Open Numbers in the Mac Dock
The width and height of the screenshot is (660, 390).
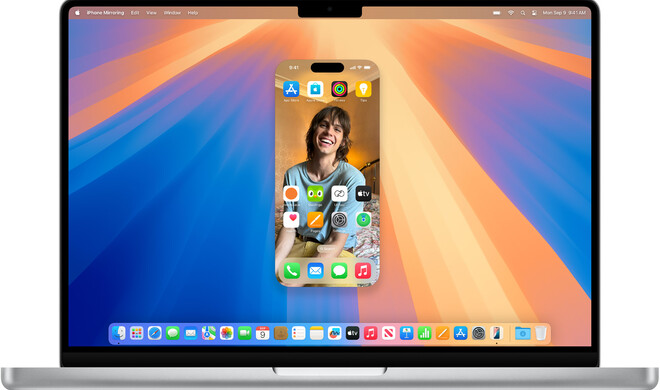pos(424,333)
